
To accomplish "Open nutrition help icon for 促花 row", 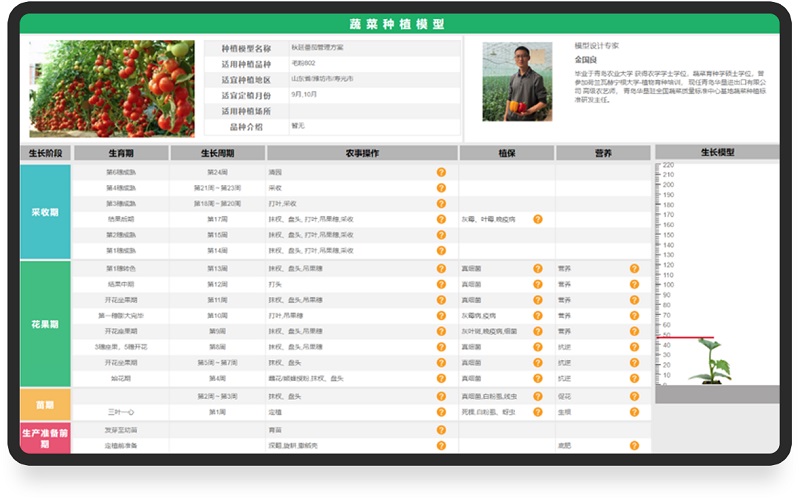I will [634, 396].
